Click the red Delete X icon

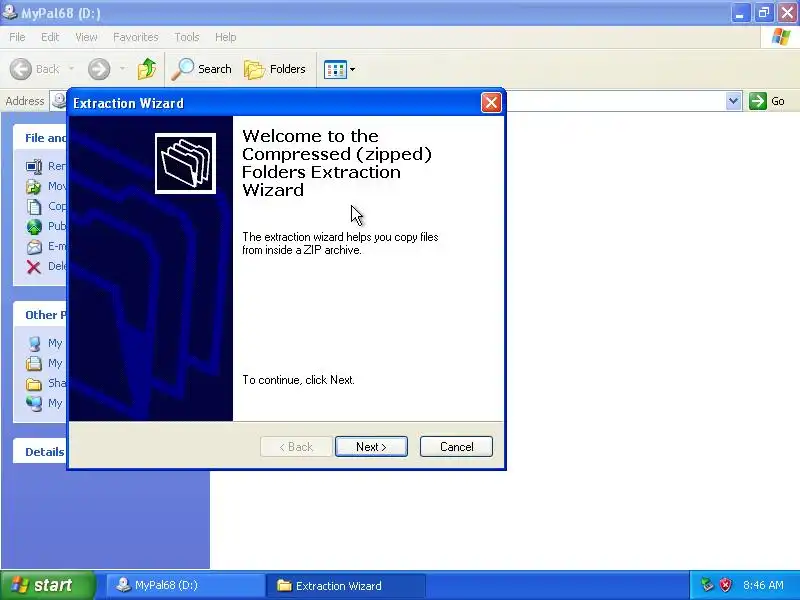34,266
